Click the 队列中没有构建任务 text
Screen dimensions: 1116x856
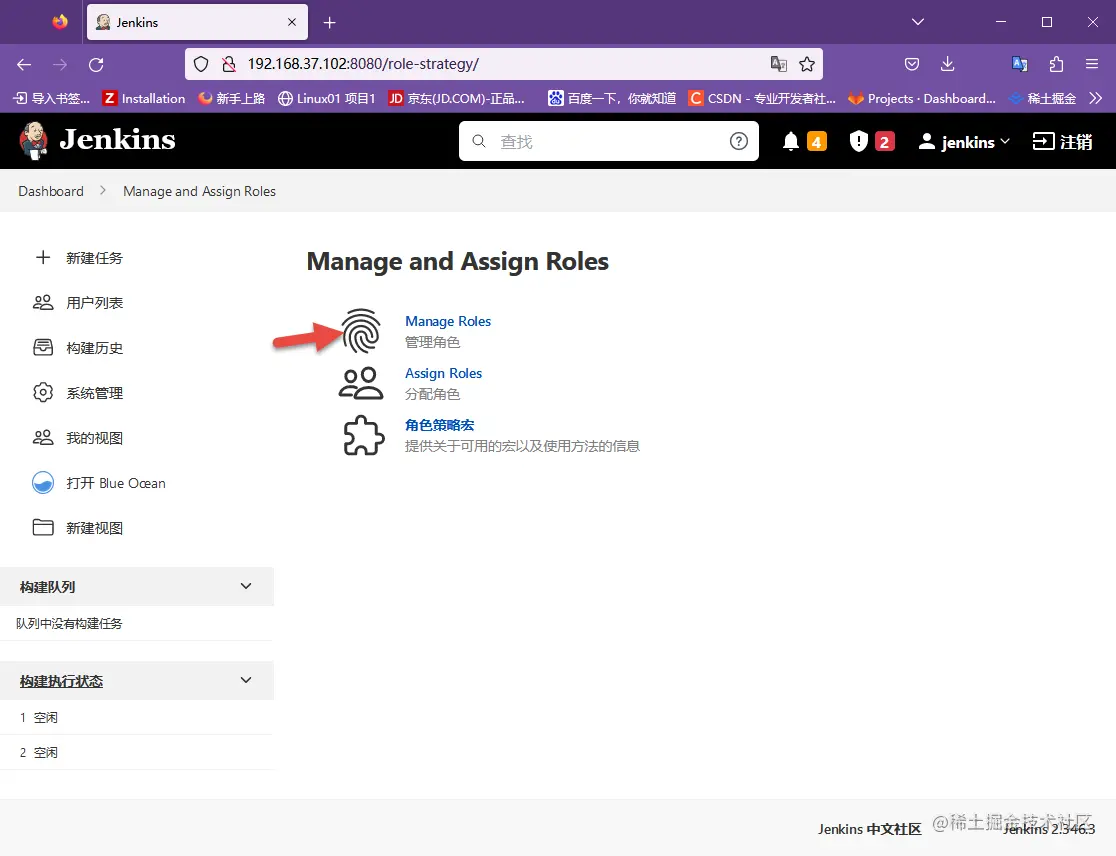(x=69, y=623)
